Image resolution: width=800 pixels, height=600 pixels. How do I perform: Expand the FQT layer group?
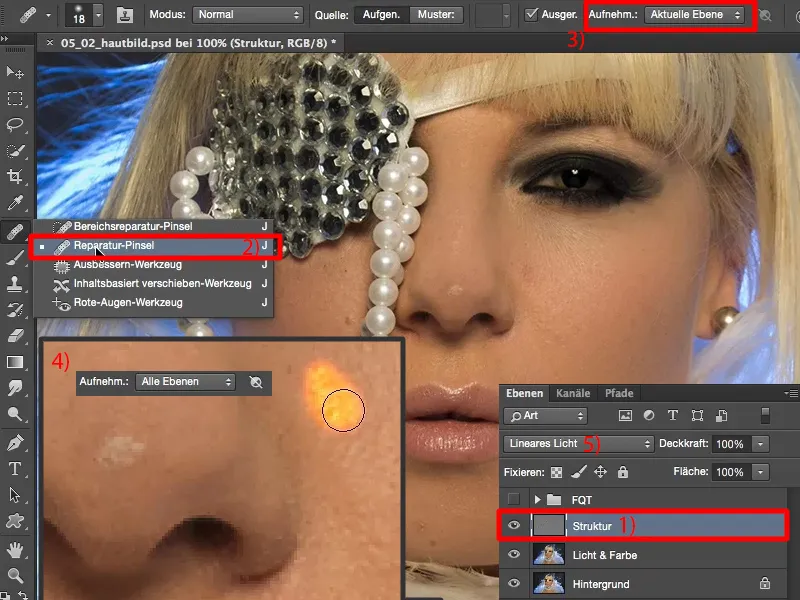(537, 499)
